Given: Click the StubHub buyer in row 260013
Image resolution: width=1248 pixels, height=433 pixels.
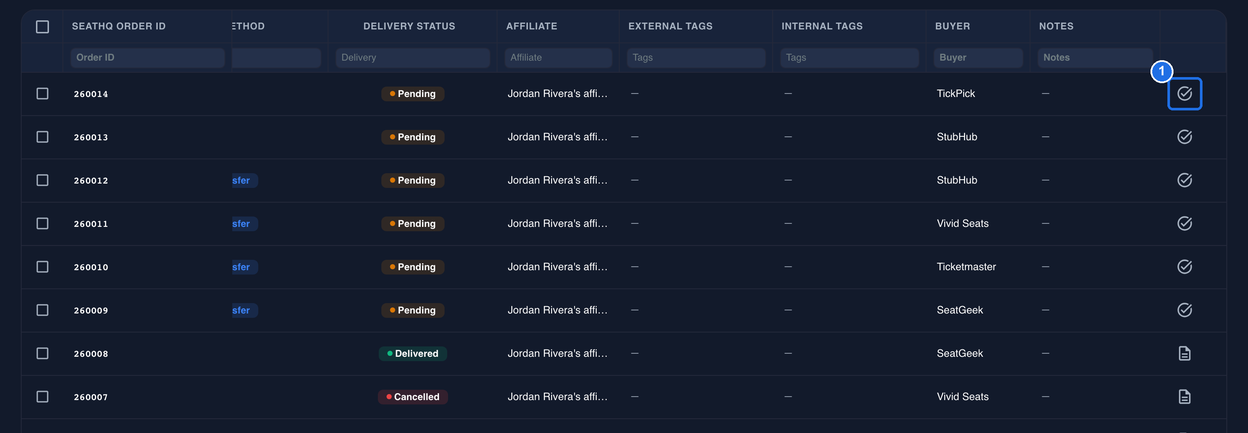Looking at the screenshot, I should [x=957, y=137].
